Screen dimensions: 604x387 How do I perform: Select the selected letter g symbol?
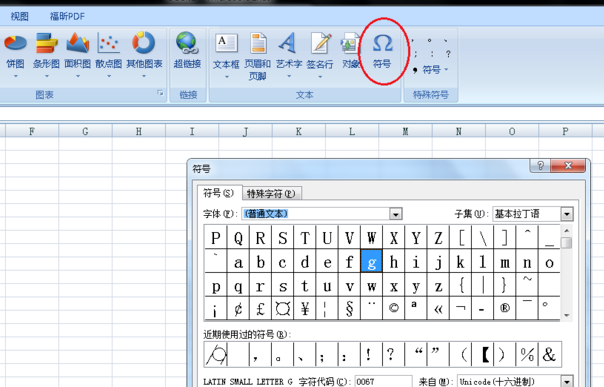click(x=371, y=261)
